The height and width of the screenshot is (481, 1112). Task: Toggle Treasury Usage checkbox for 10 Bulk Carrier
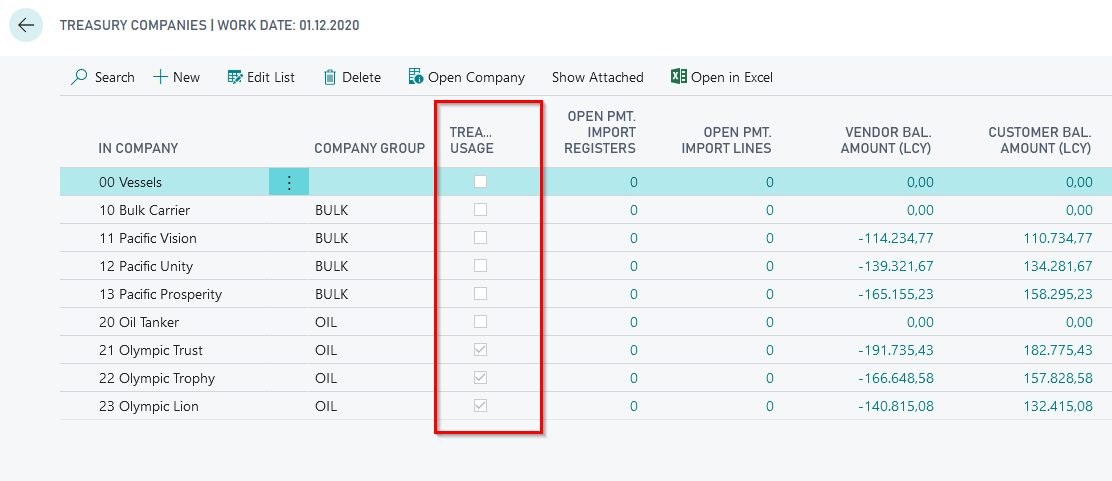481,210
